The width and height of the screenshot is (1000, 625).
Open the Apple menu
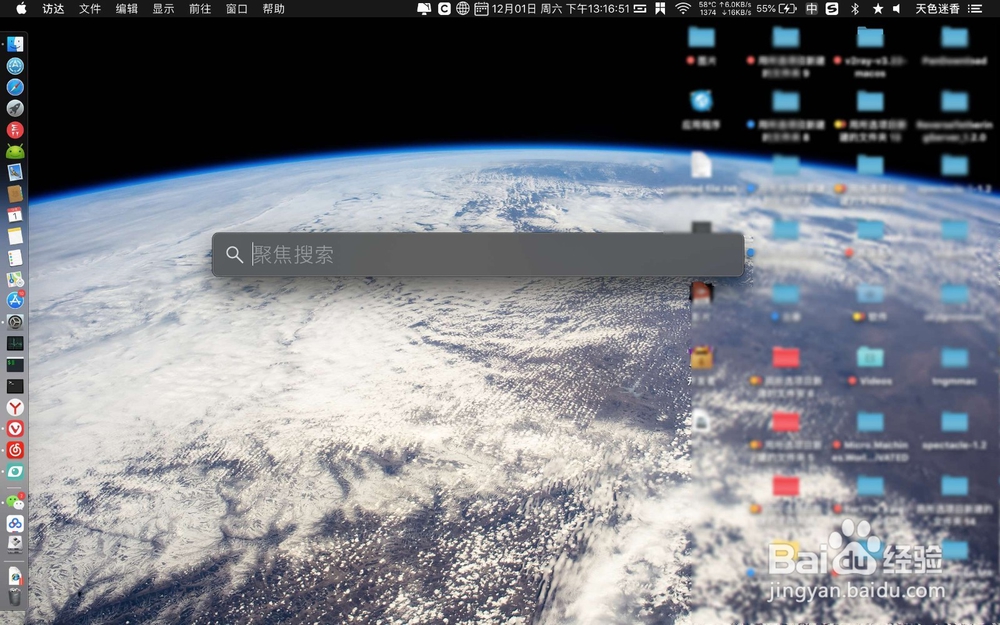(21, 8)
